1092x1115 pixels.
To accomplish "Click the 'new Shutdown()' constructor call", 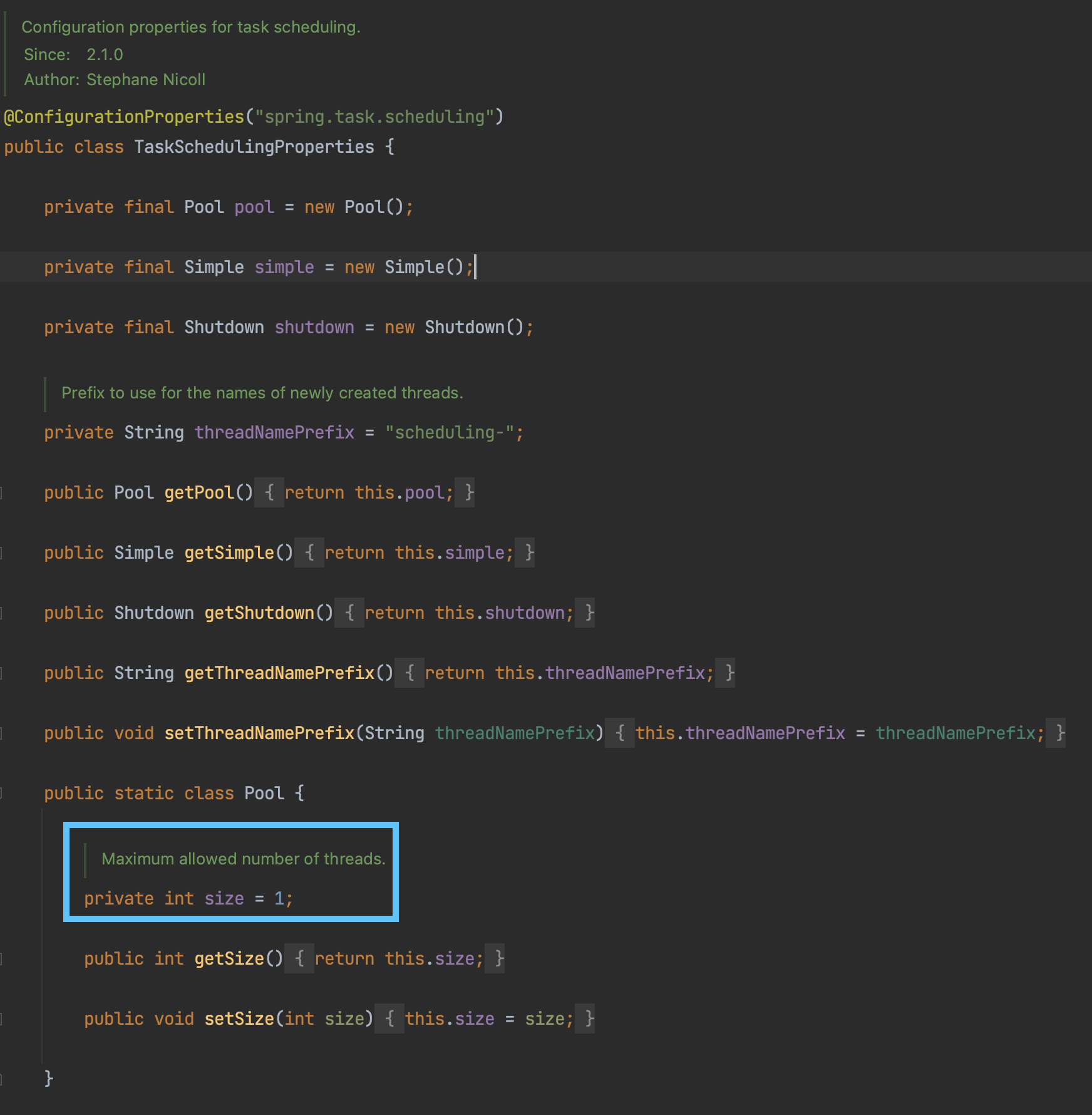I will click(455, 327).
